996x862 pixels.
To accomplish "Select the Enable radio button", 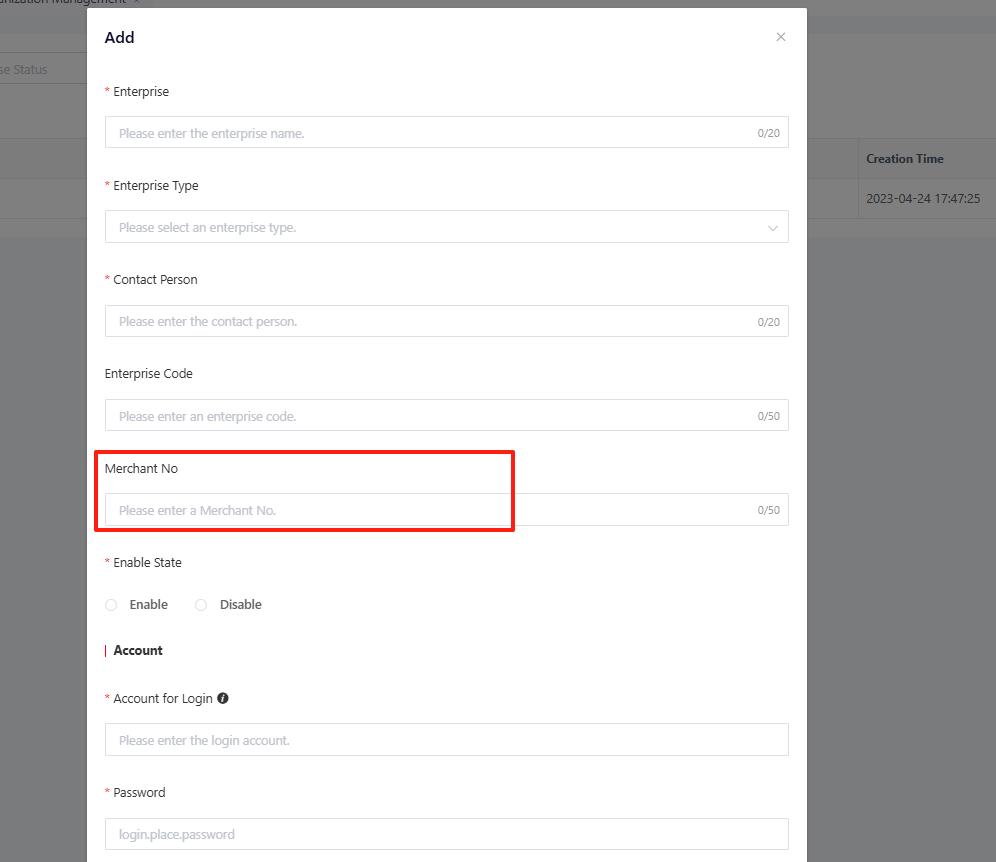I will (111, 605).
